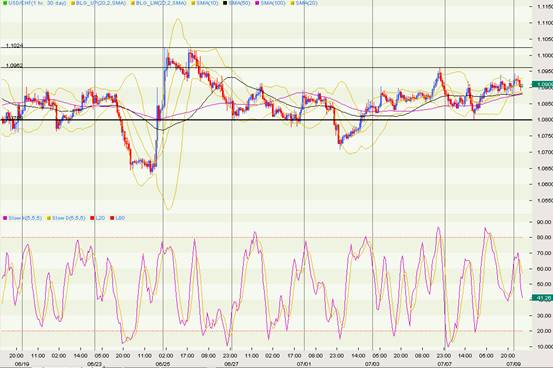Select the BLG_UP(20,2,SMA) legend label
The height and width of the screenshot is (368, 553).
pyautogui.click(x=101, y=3)
